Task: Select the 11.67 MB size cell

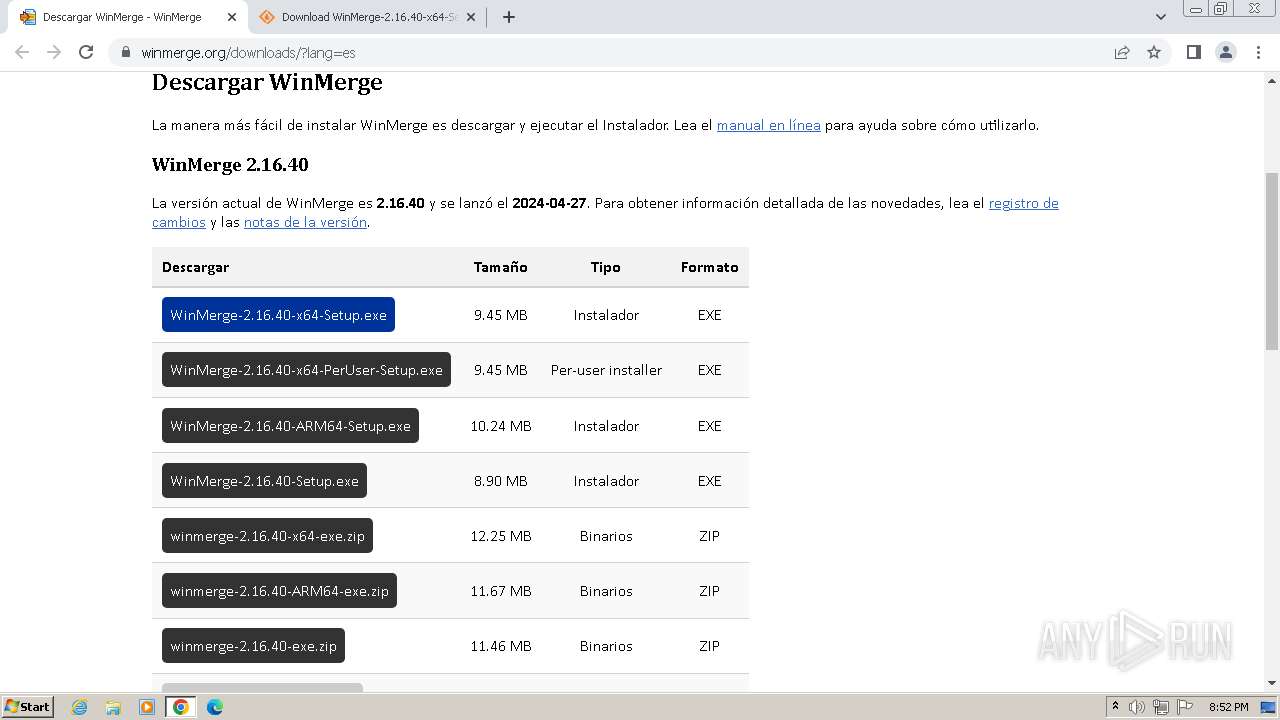Action: pyautogui.click(x=500, y=591)
